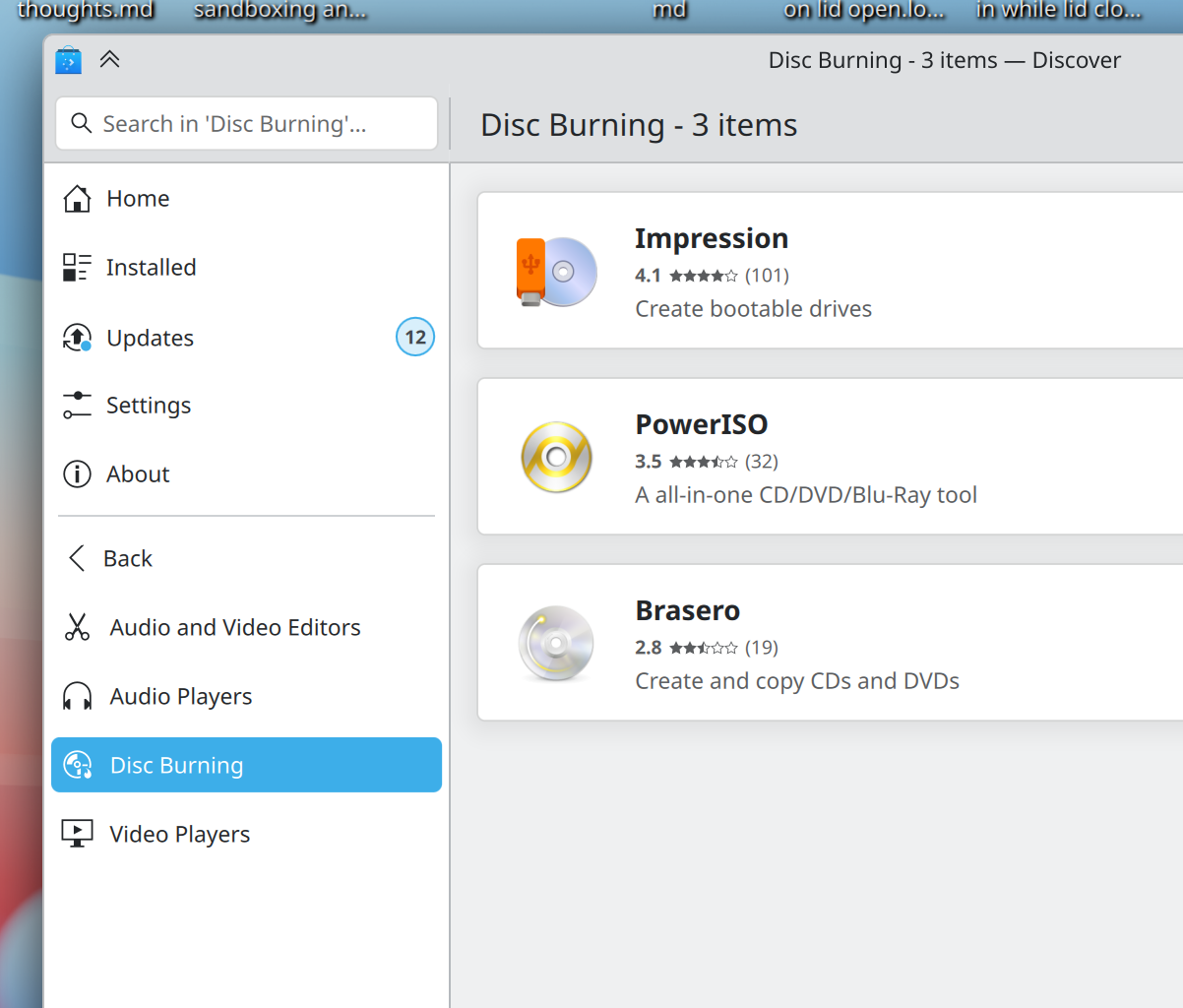The height and width of the screenshot is (1008, 1183).
Task: Click the Discover shopping bag app icon
Action: click(x=68, y=60)
